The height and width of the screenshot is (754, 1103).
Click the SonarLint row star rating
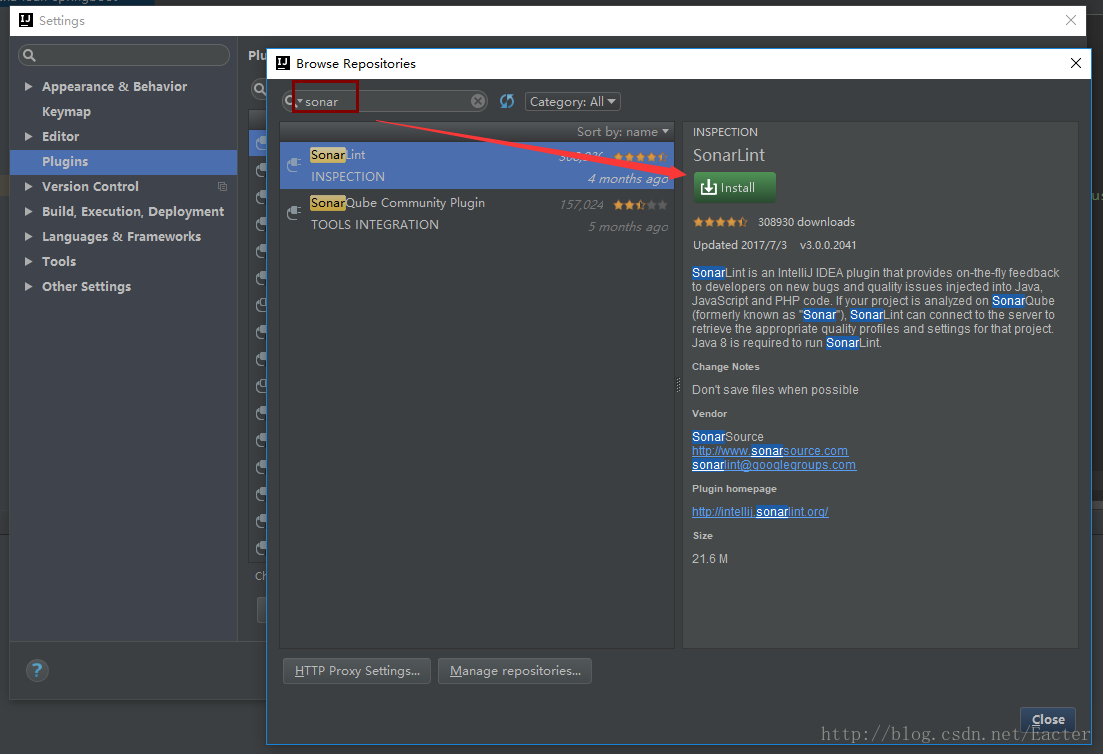coord(640,157)
